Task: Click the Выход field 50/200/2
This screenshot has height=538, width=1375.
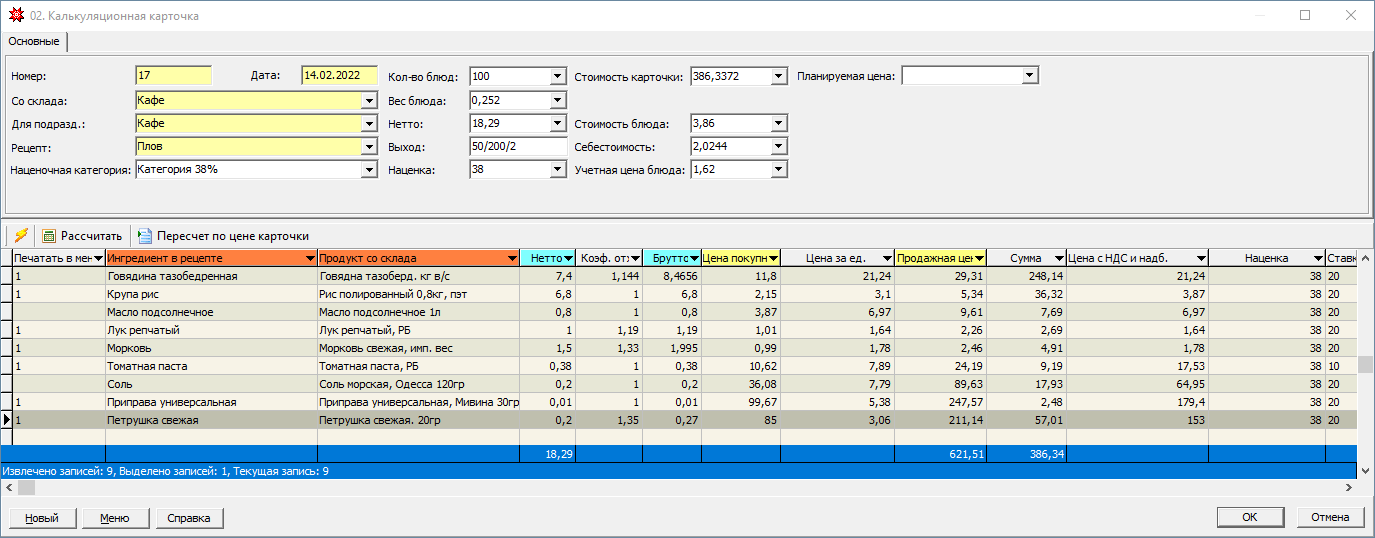Action: [518, 147]
